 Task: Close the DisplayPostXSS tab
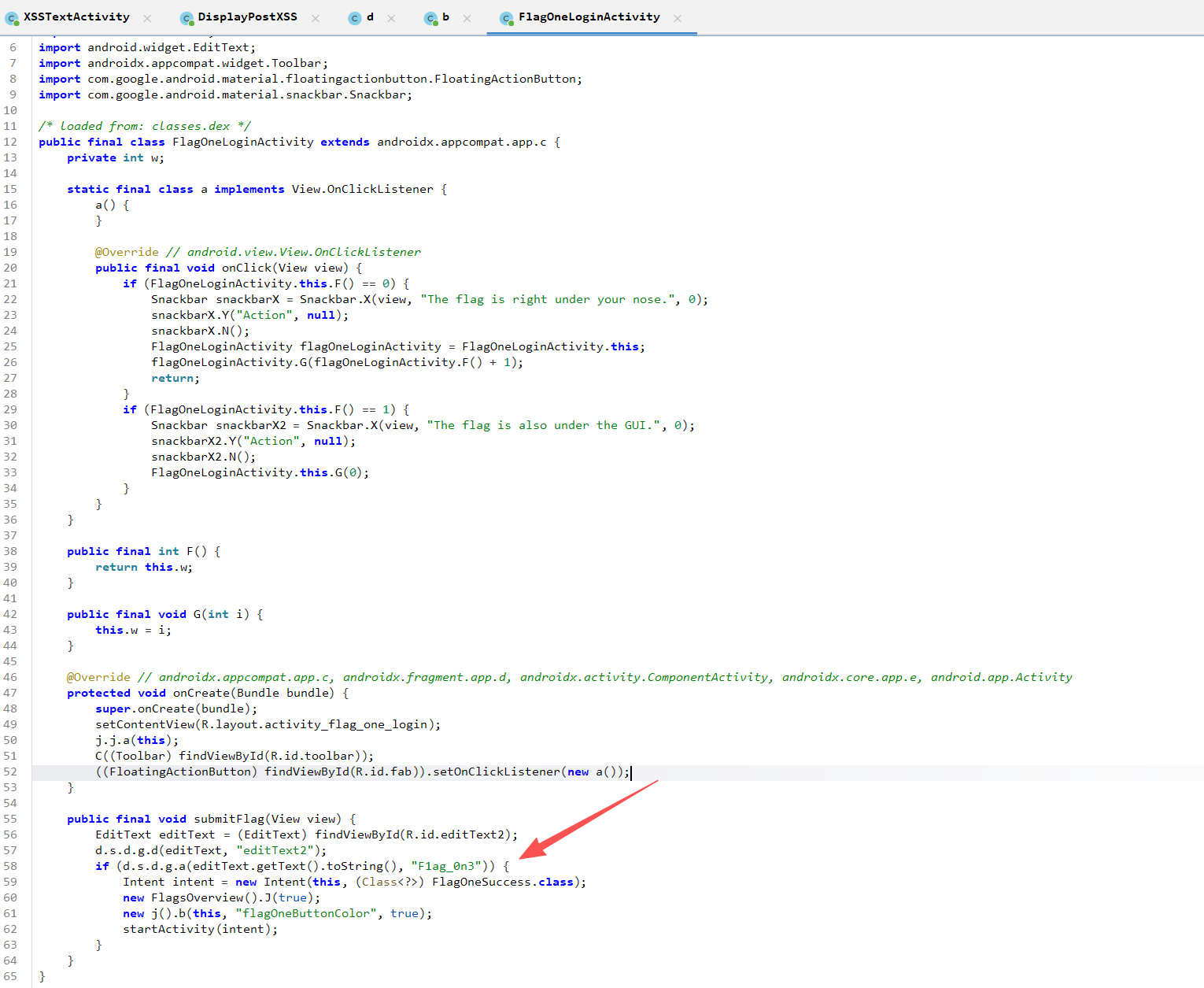coord(316,18)
